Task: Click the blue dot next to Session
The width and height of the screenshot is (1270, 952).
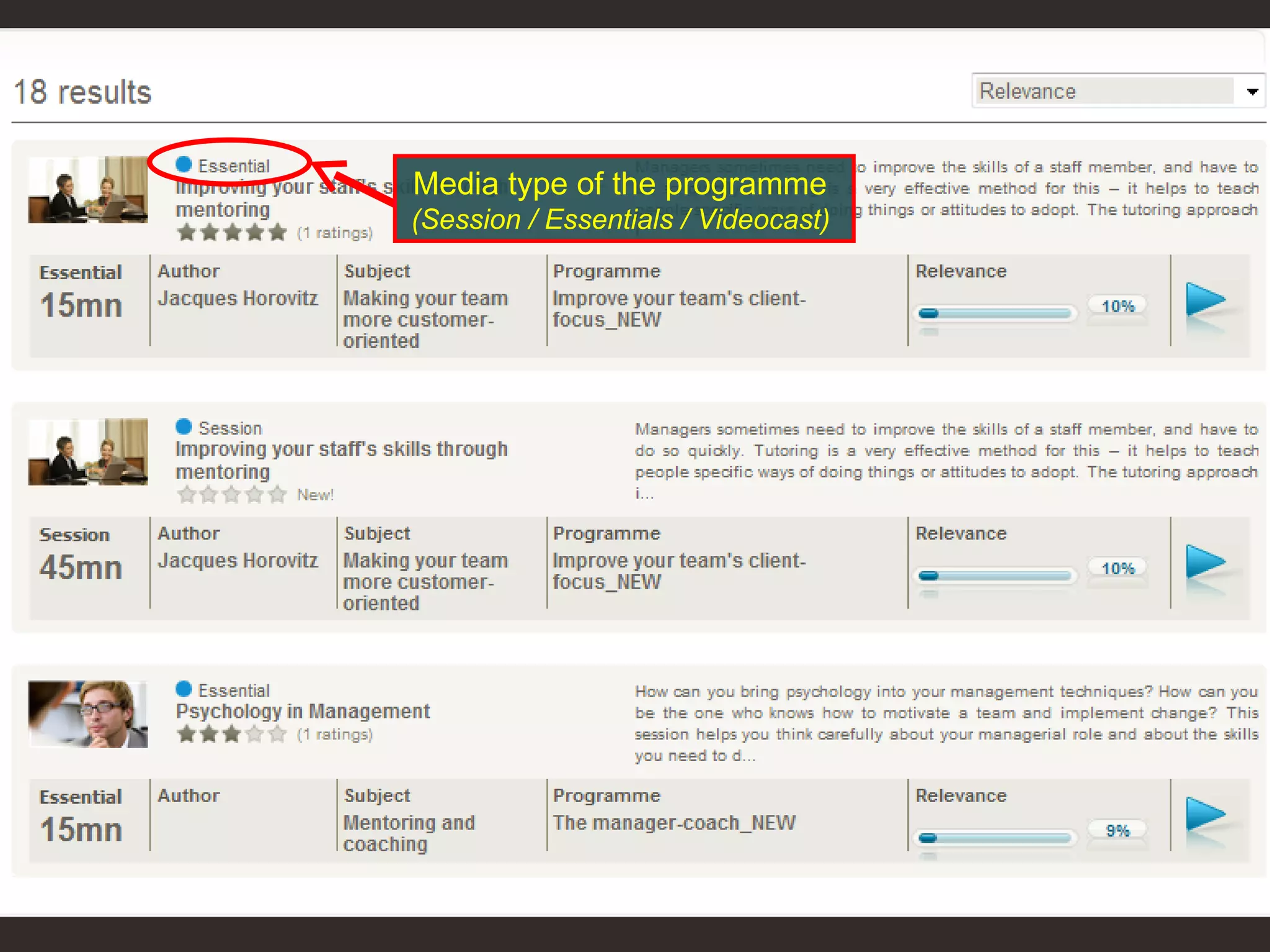Action: pyautogui.click(x=184, y=426)
